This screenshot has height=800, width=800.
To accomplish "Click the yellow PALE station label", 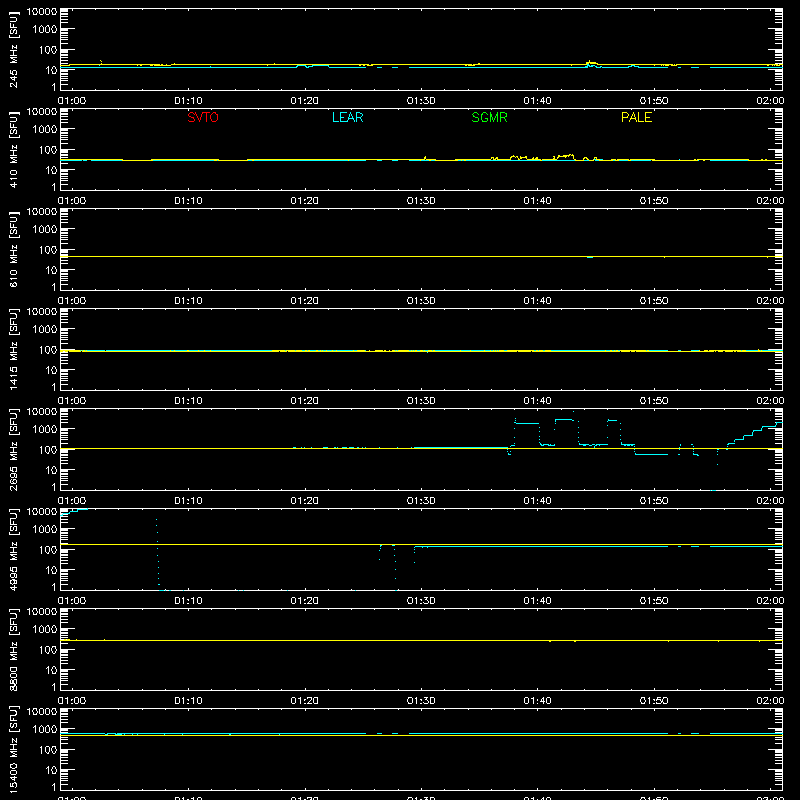I will pyautogui.click(x=636, y=117).
